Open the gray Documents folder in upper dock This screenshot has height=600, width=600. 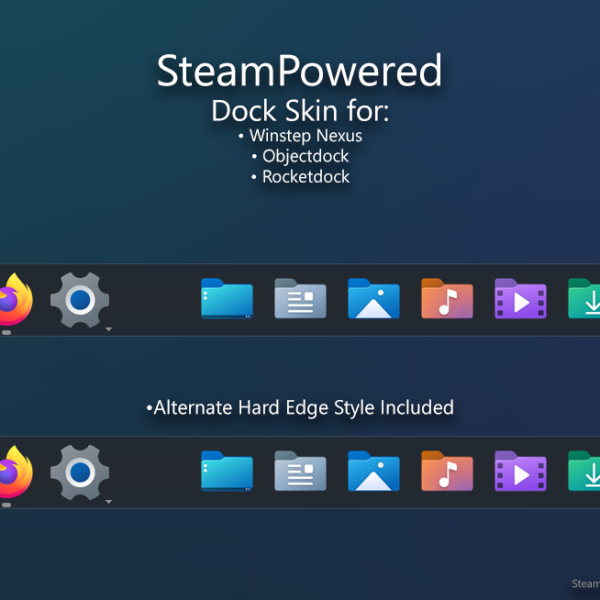coord(300,299)
